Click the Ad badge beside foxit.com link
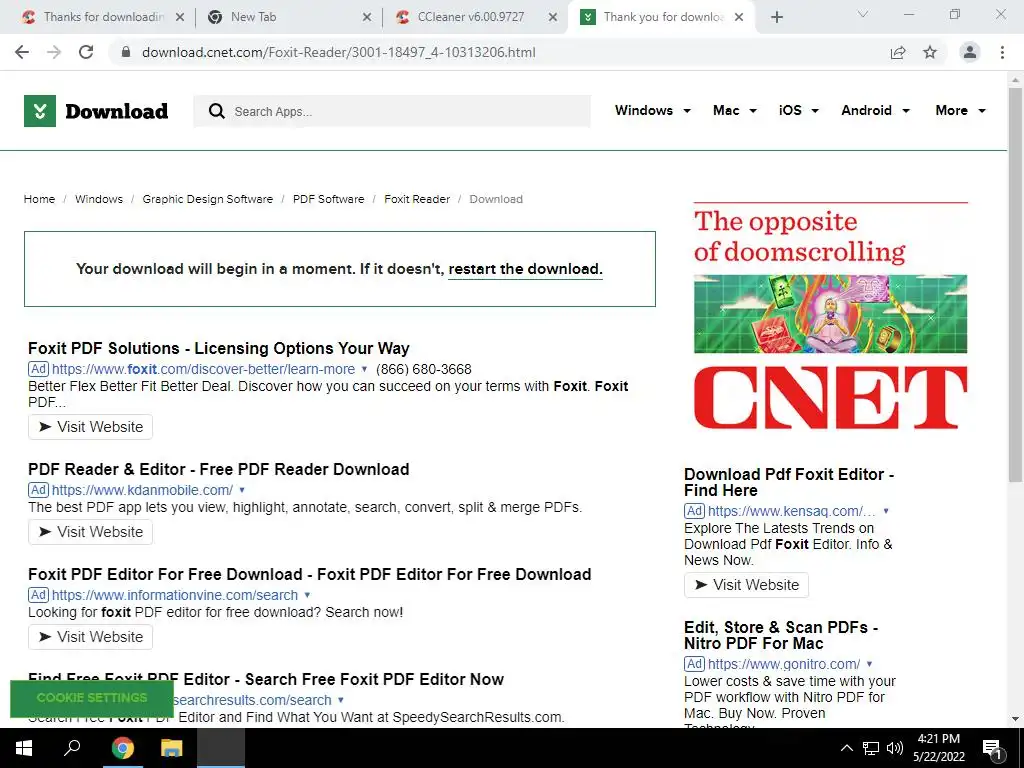This screenshot has width=1024, height=768. point(39,369)
